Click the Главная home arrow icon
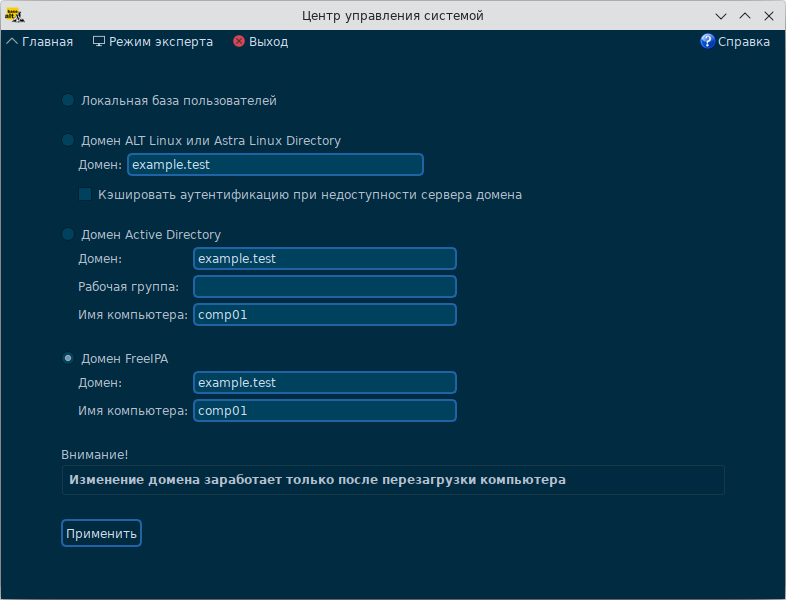Screen dimensions: 786x600 click(x=12, y=42)
